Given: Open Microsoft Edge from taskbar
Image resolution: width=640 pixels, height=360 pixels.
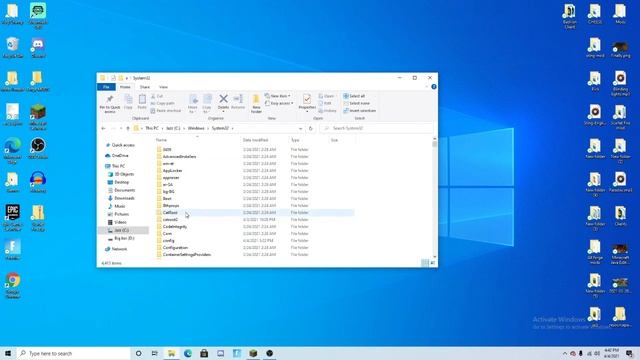Looking at the screenshot, I should tap(188, 353).
